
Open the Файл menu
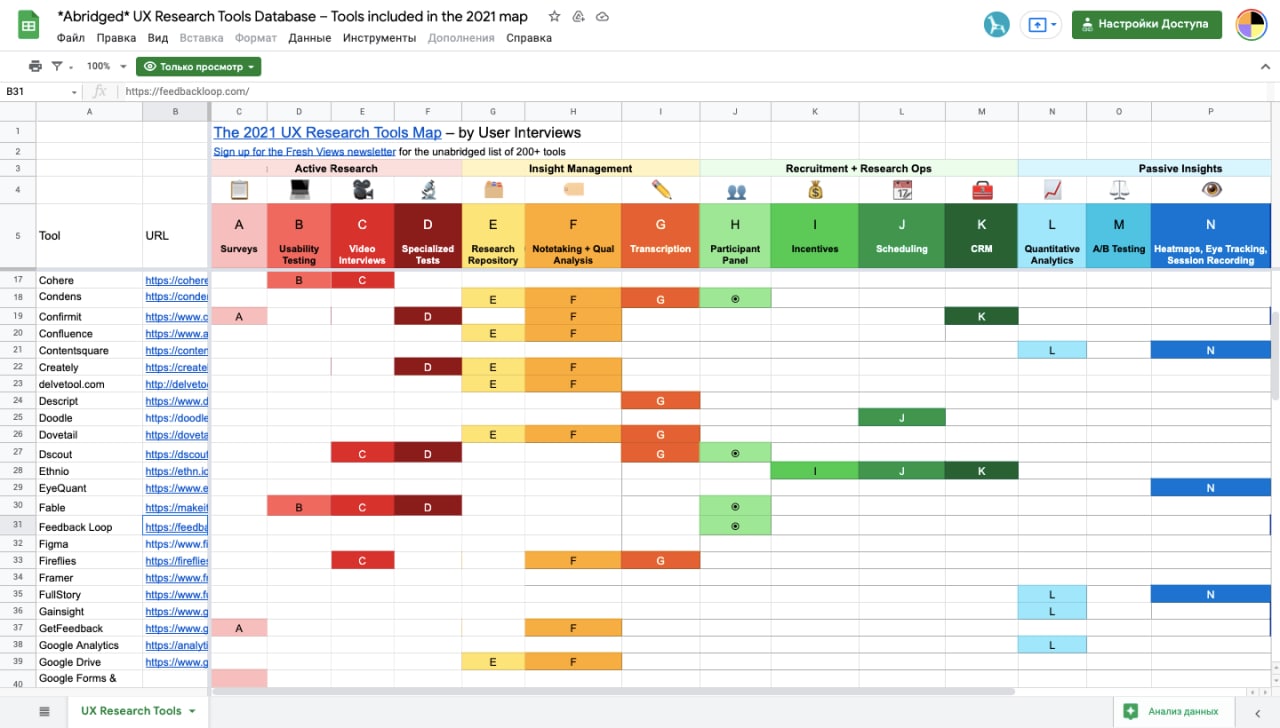tap(71, 38)
